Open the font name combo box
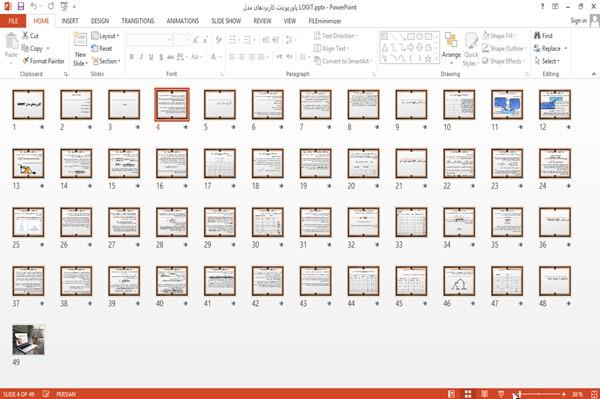Screen dimensions: 600x399 tap(149, 40)
